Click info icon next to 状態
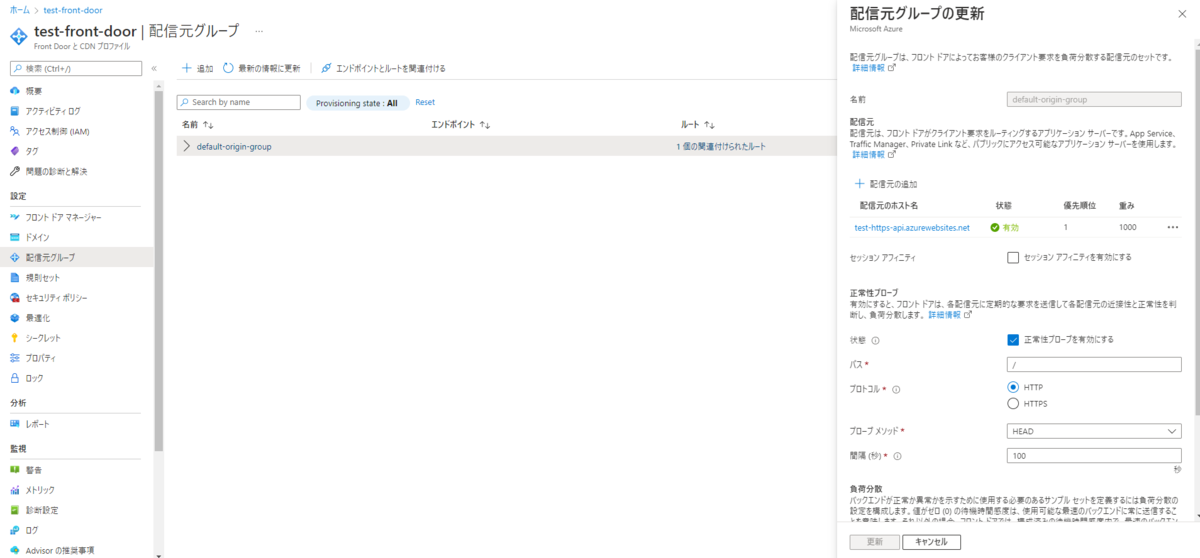Screen dimensions: 1200x558 click(876, 340)
